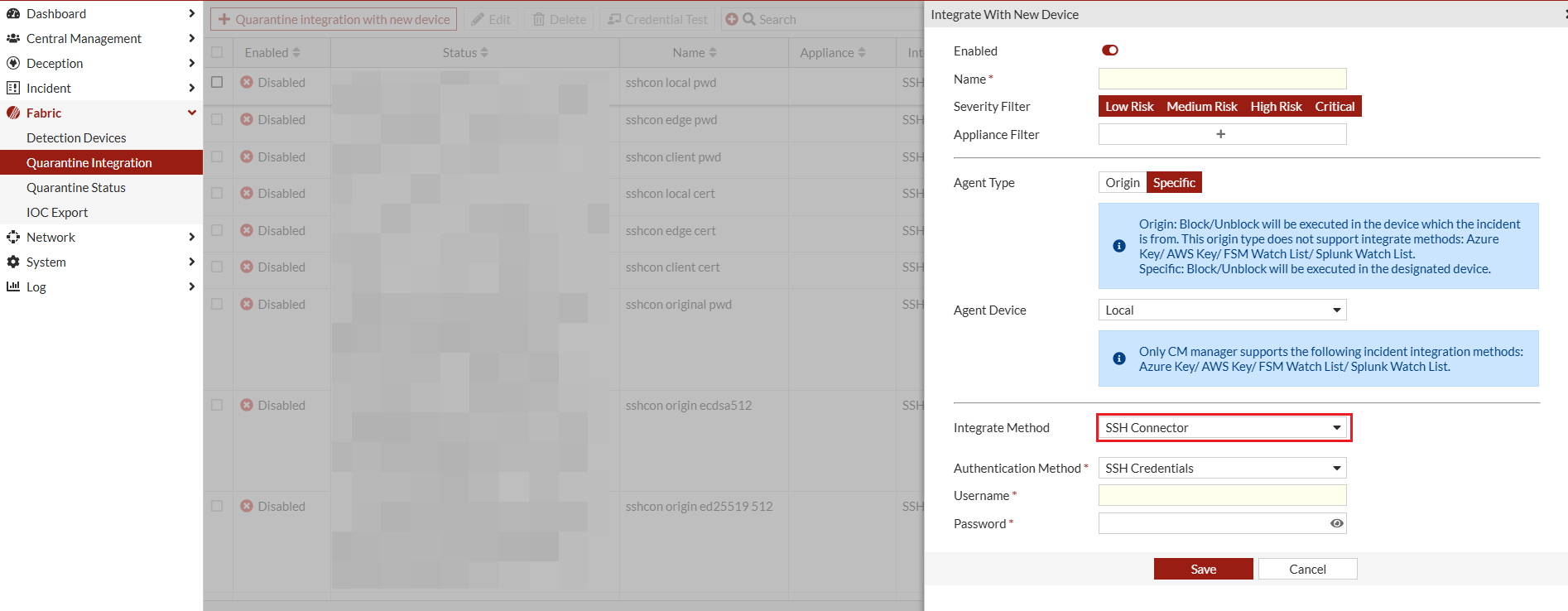Toggle the Enabled switch off
Screen dimensions: 1568x611
point(1110,51)
